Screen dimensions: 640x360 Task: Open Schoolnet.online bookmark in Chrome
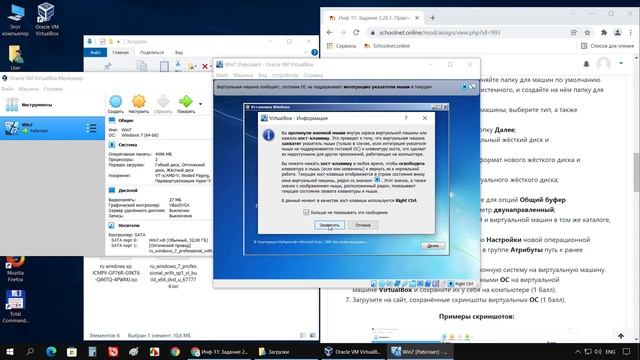(x=387, y=46)
